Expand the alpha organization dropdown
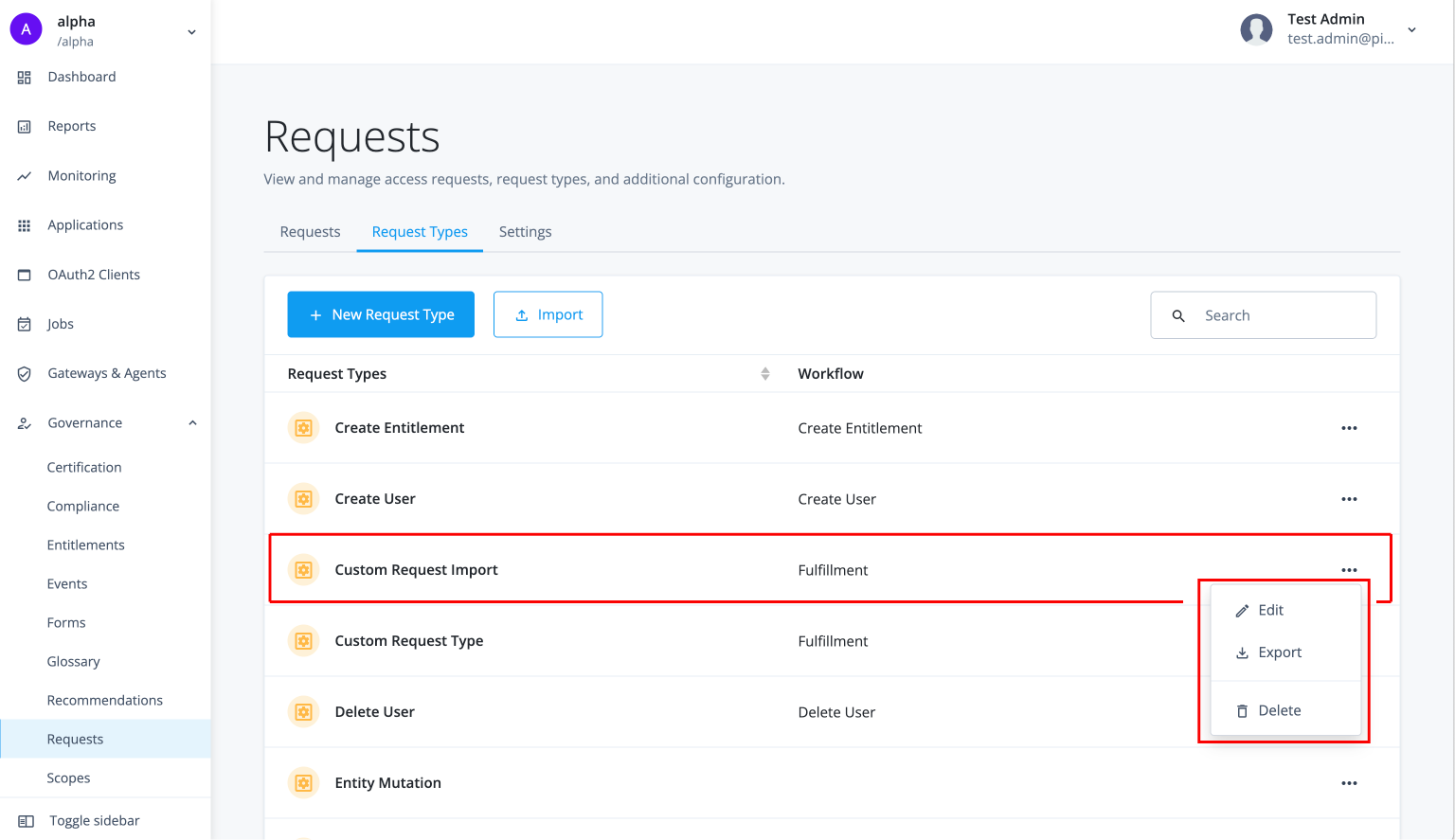This screenshot has height=840, width=1455. pos(191,30)
